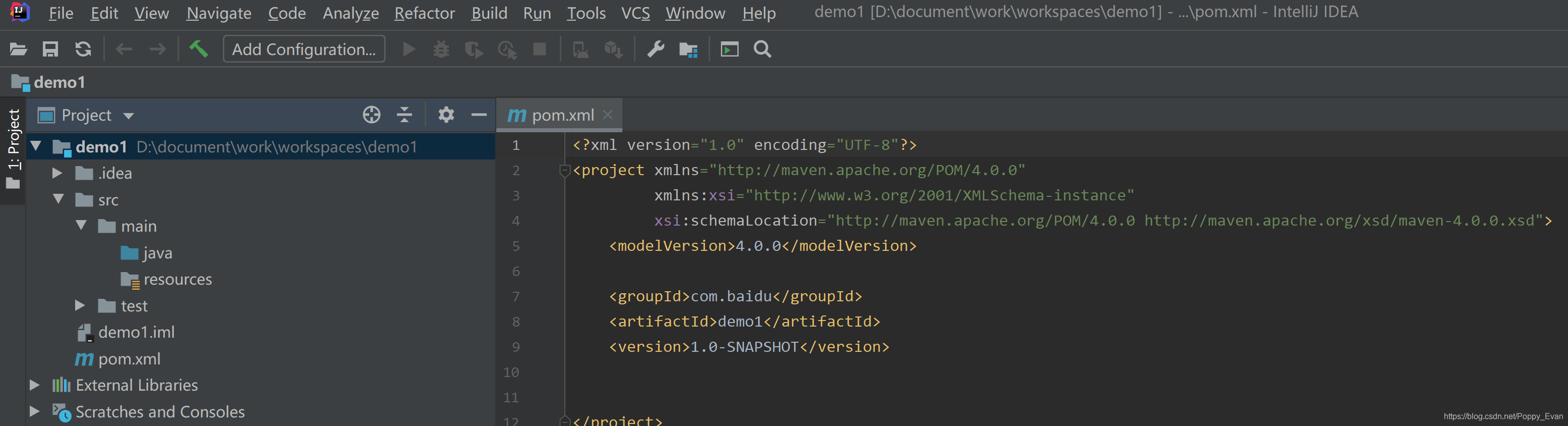Click the Profiler run icon

click(507, 49)
